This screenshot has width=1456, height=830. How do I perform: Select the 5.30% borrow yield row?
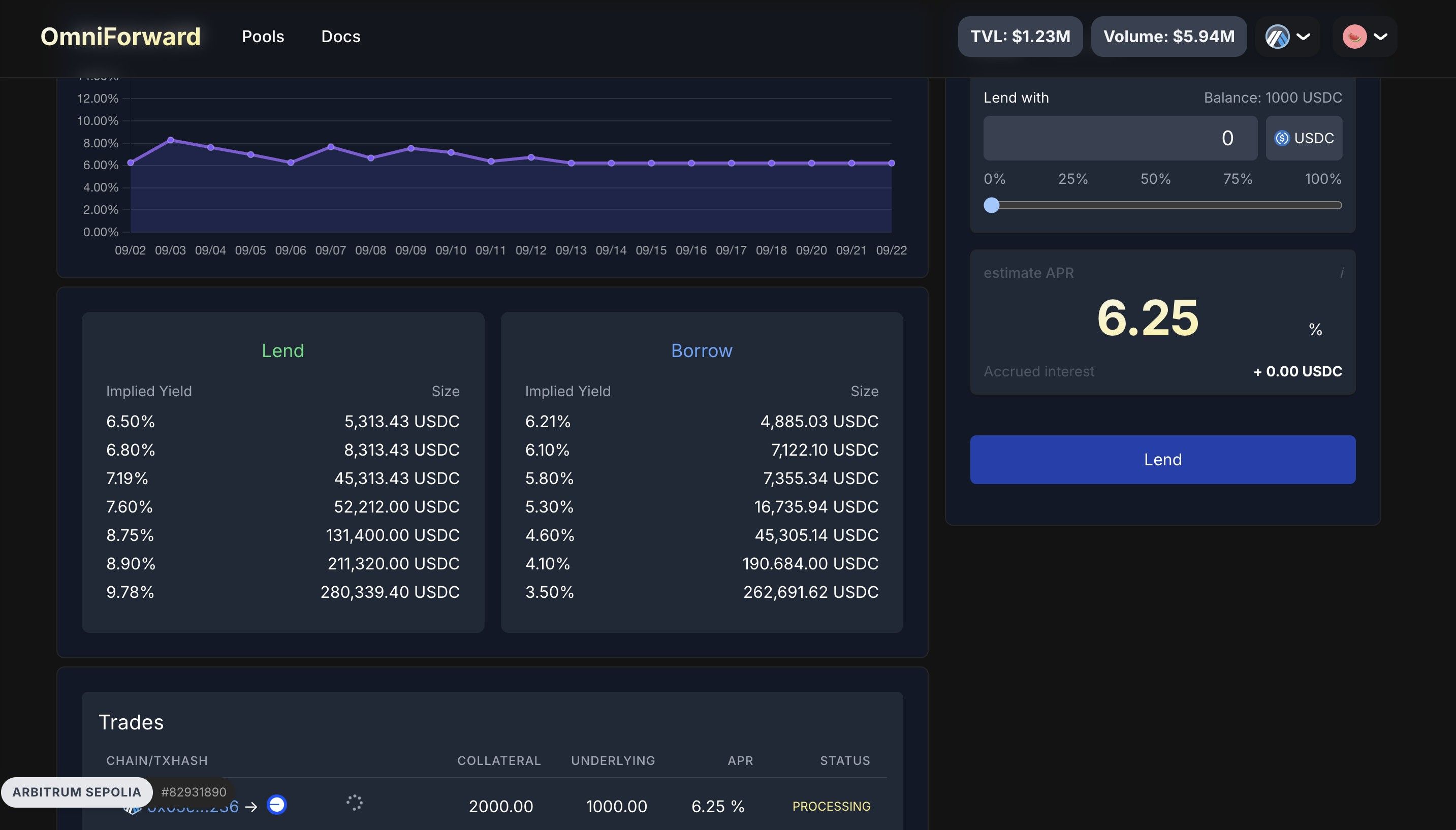click(x=702, y=507)
